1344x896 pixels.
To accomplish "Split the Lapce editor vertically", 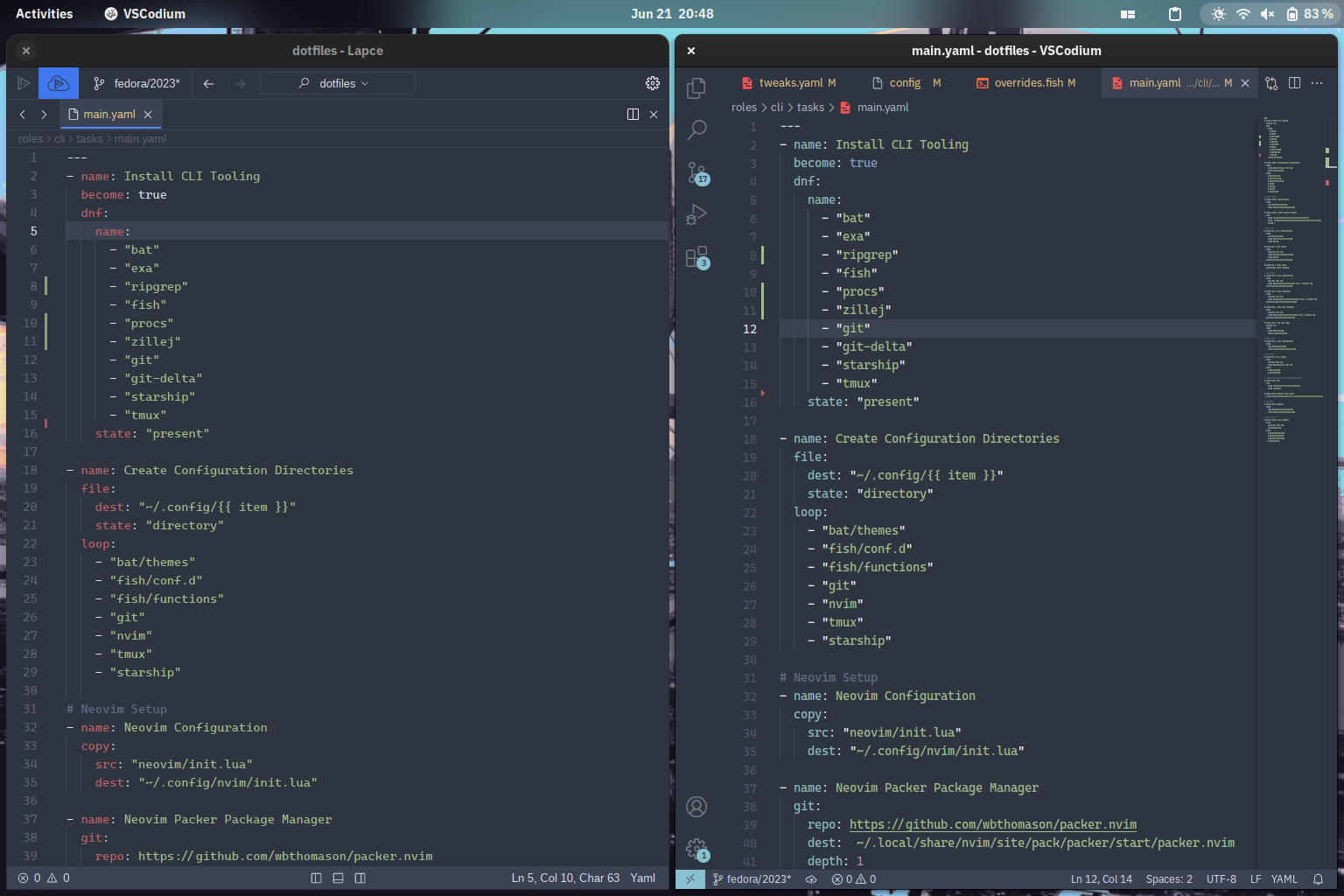I will 633,115.
